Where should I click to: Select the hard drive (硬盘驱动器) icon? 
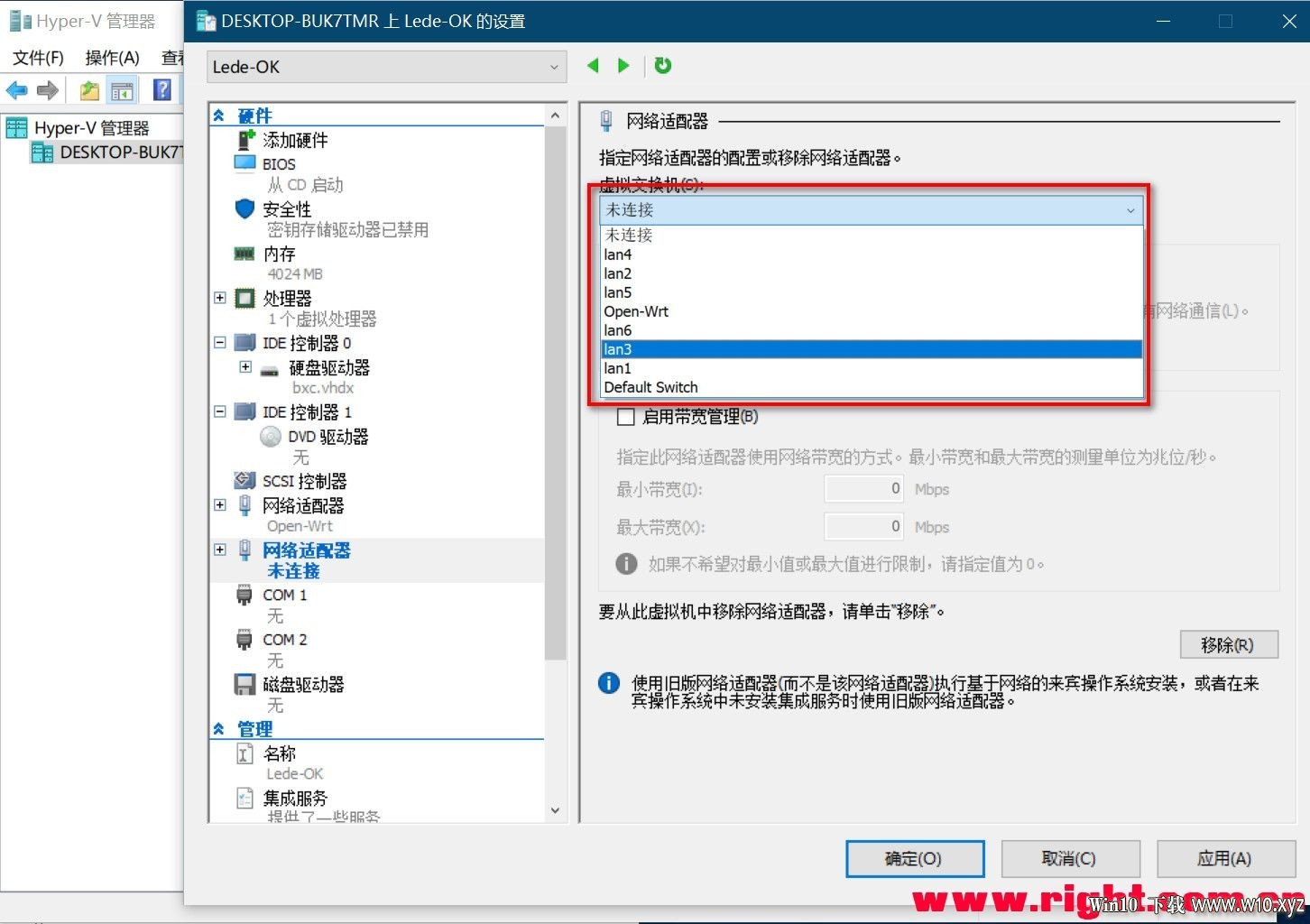pos(270,369)
